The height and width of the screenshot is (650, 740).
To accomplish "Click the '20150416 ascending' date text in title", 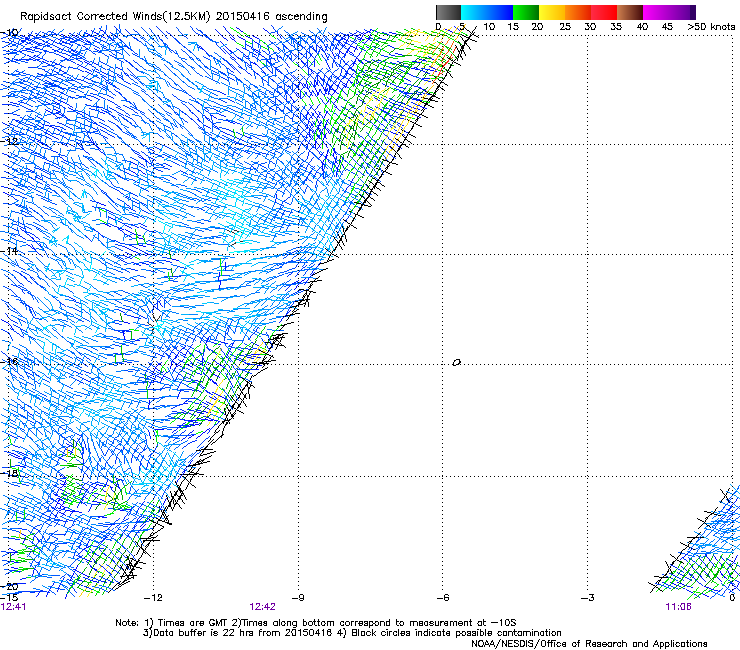I will pyautogui.click(x=271, y=16).
